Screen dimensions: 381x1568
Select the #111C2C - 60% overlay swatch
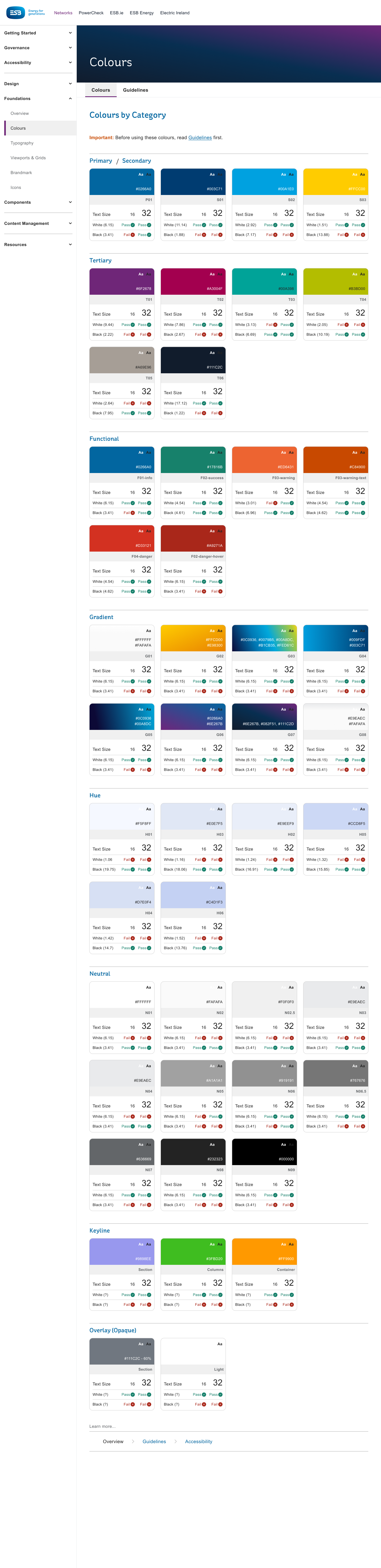tap(122, 1352)
